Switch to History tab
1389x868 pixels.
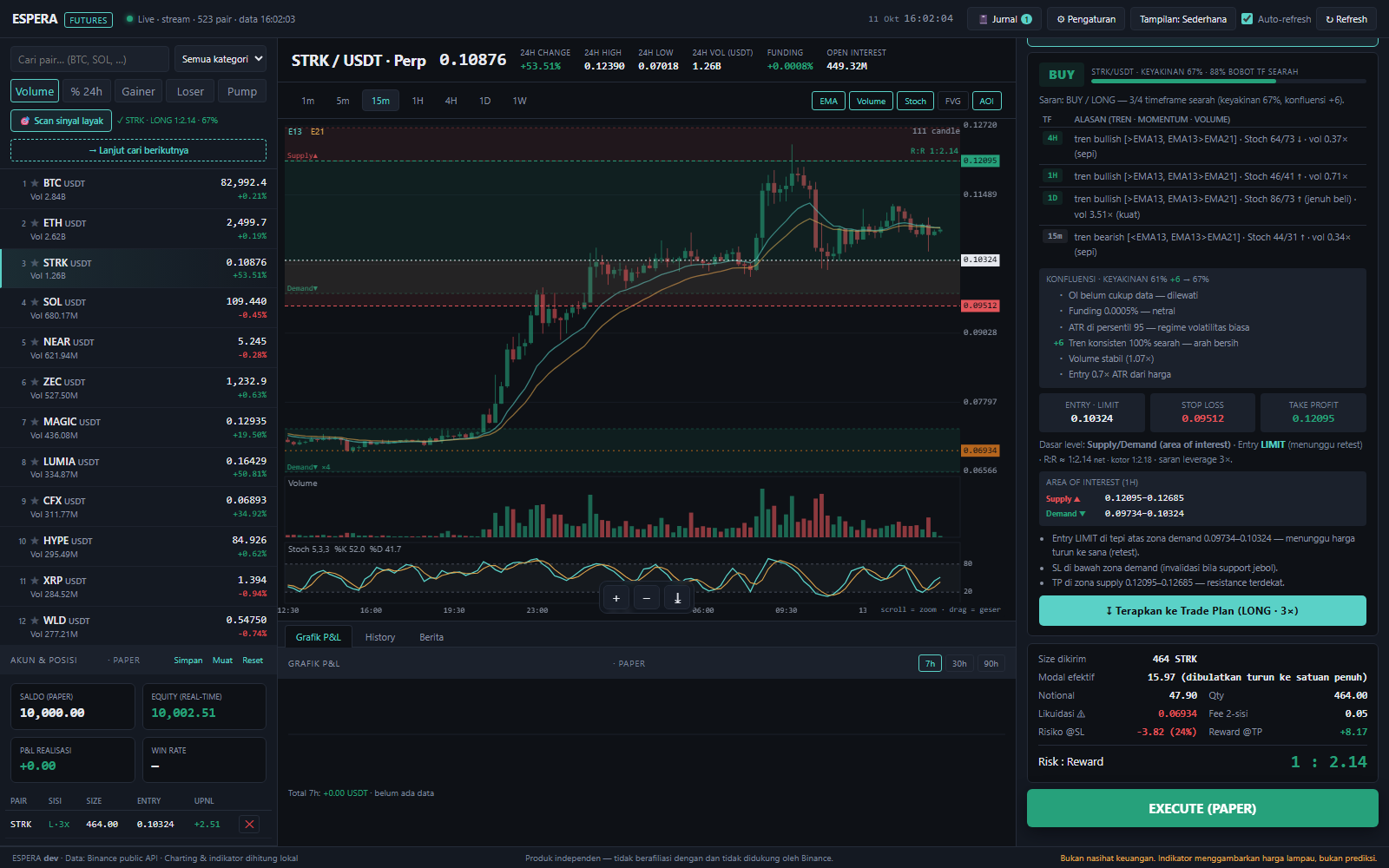tap(380, 637)
